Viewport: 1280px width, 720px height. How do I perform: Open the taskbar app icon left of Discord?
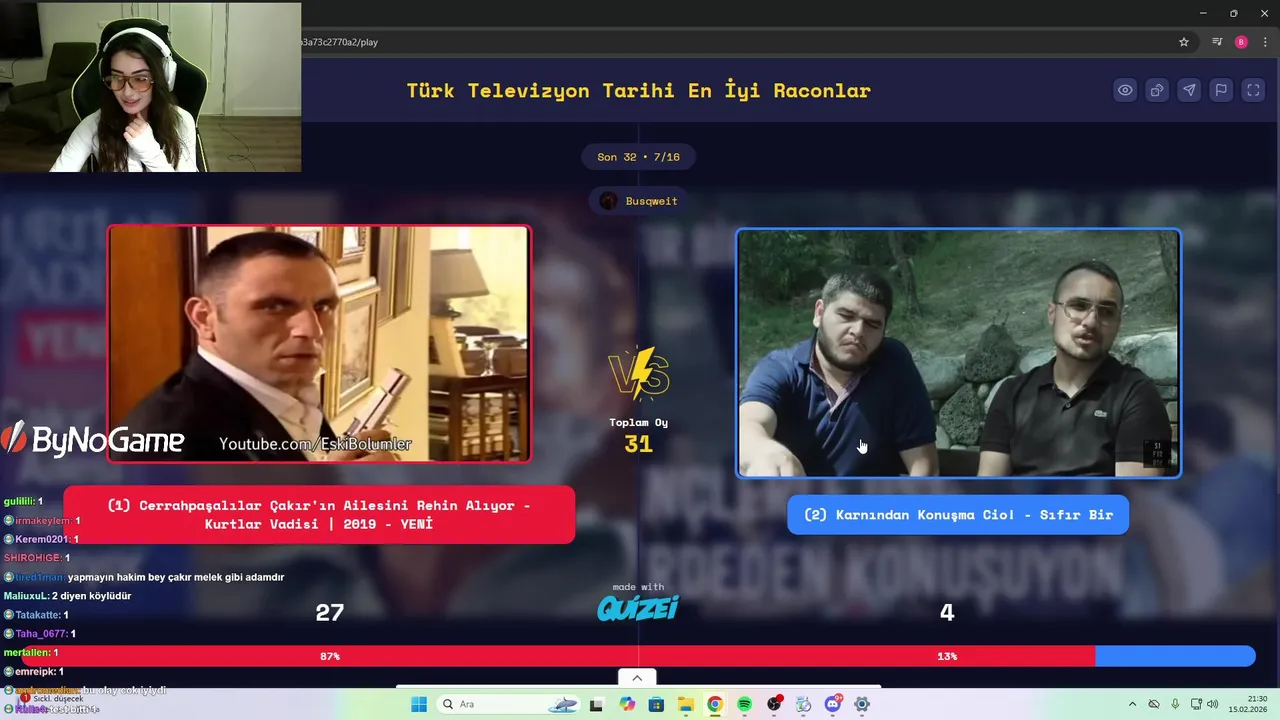[803, 704]
